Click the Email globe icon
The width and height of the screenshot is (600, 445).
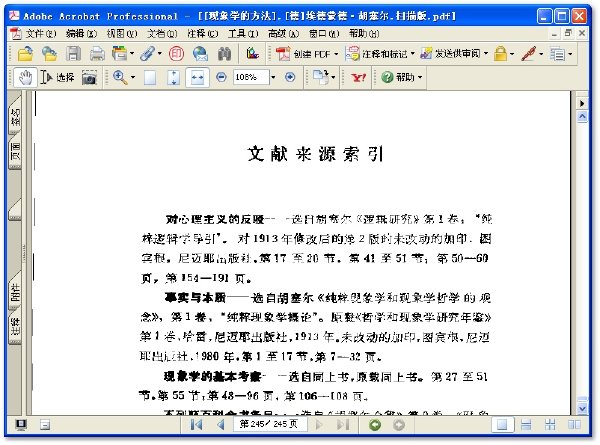[x=200, y=54]
